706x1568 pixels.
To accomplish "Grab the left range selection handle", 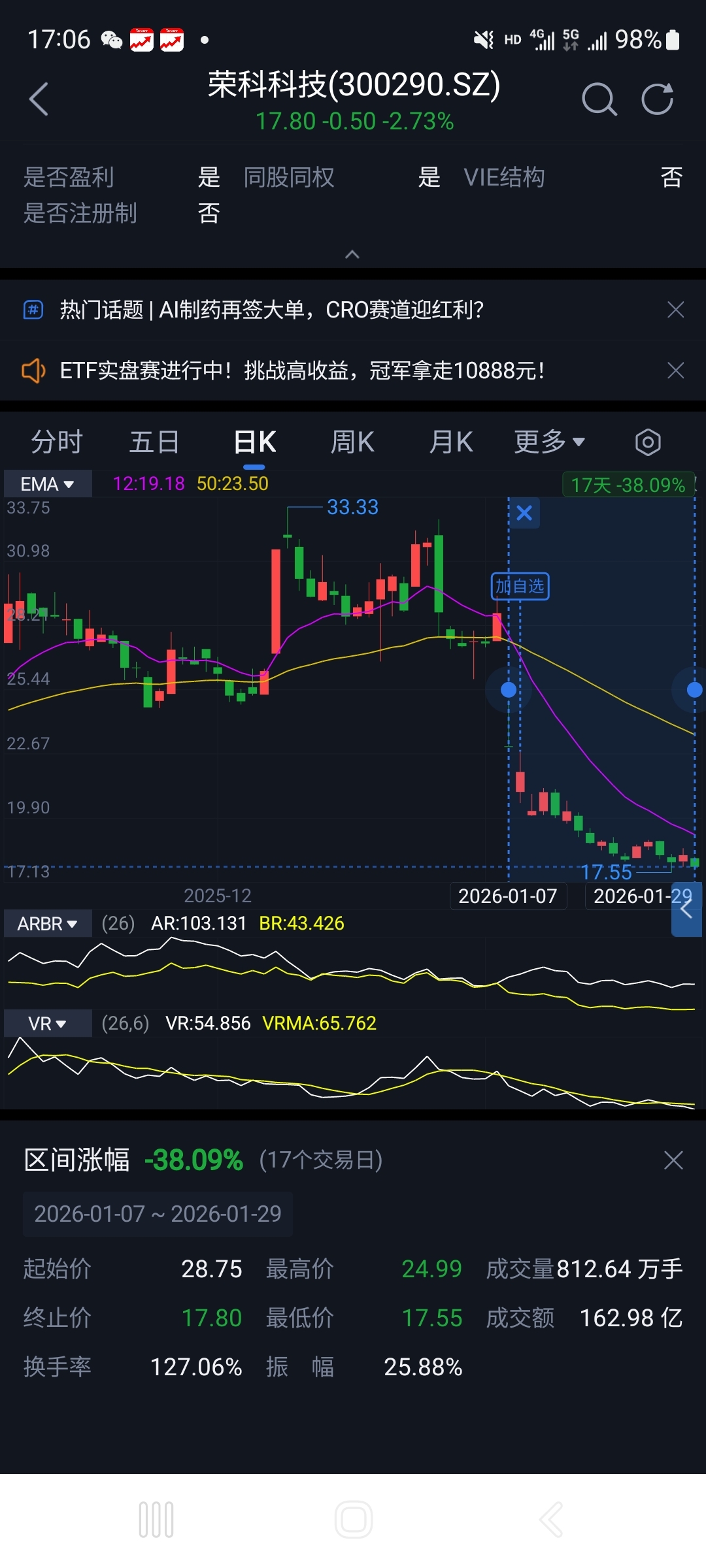I will [x=509, y=689].
